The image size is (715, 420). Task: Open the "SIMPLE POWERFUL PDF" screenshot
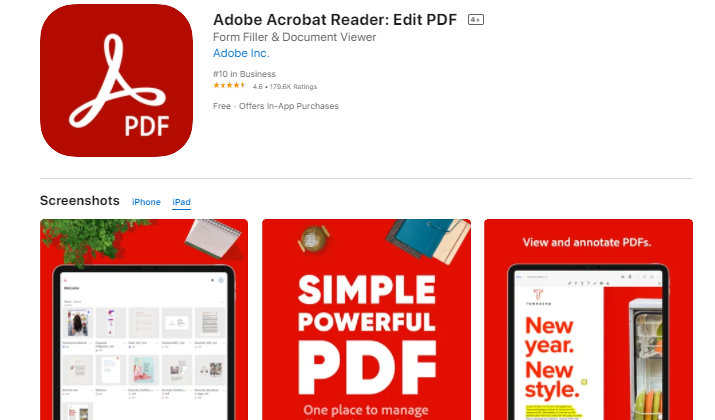366,319
